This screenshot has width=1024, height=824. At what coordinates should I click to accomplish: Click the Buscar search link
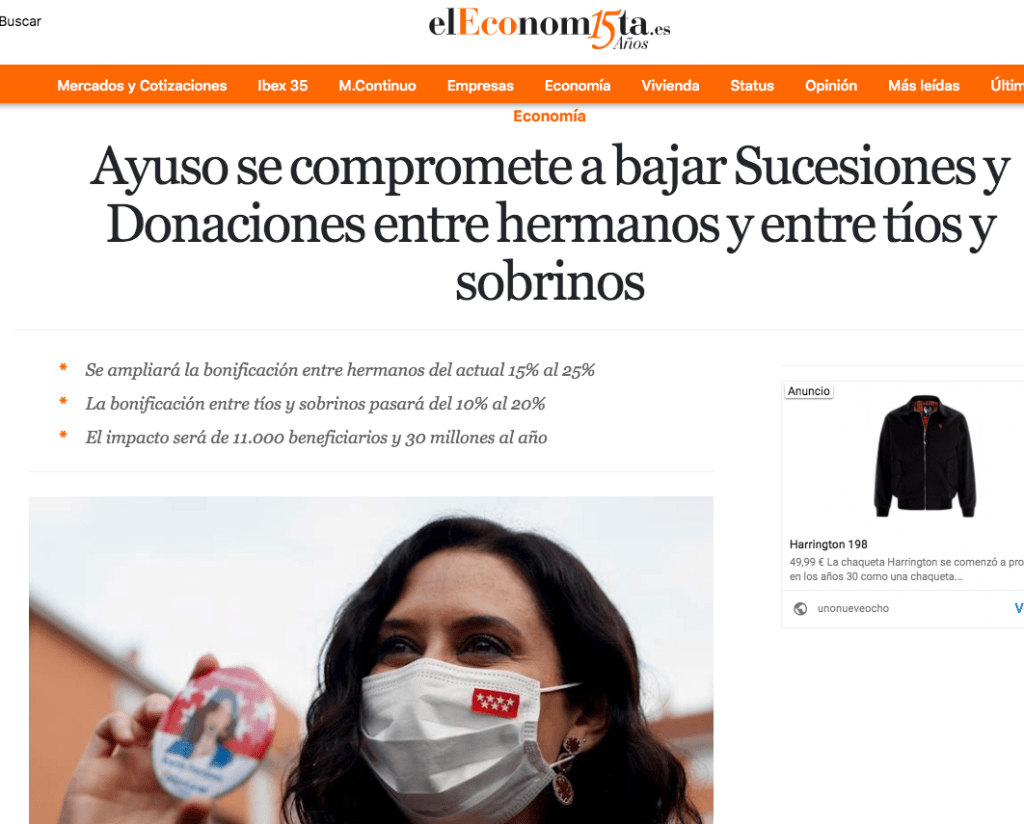pyautogui.click(x=20, y=22)
